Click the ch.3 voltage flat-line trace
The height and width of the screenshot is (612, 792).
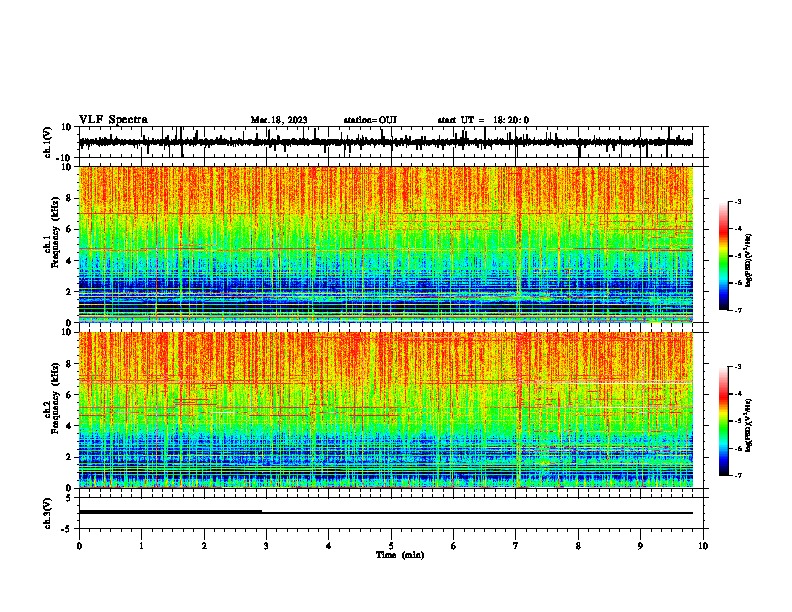coord(385,512)
